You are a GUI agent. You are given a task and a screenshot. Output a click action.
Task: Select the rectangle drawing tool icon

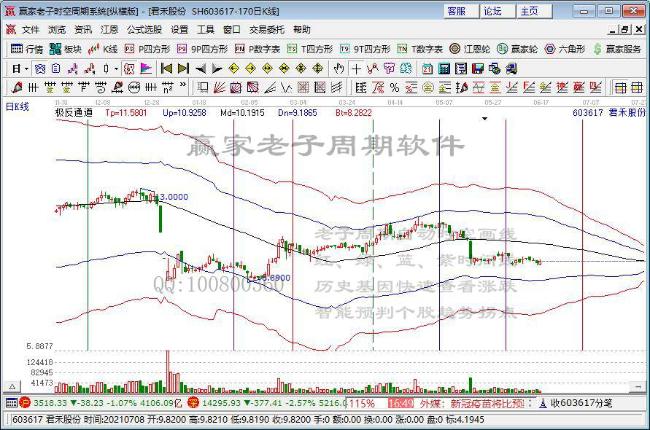[203, 87]
